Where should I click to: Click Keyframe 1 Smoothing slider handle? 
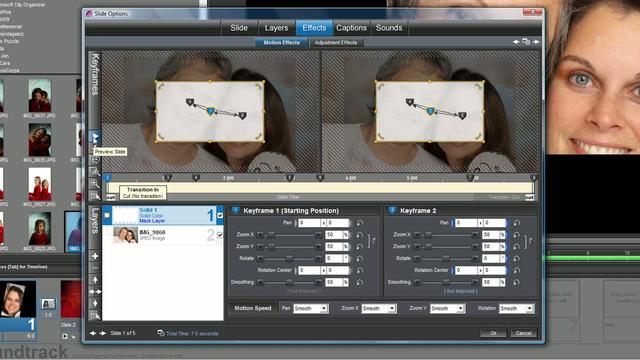click(289, 282)
